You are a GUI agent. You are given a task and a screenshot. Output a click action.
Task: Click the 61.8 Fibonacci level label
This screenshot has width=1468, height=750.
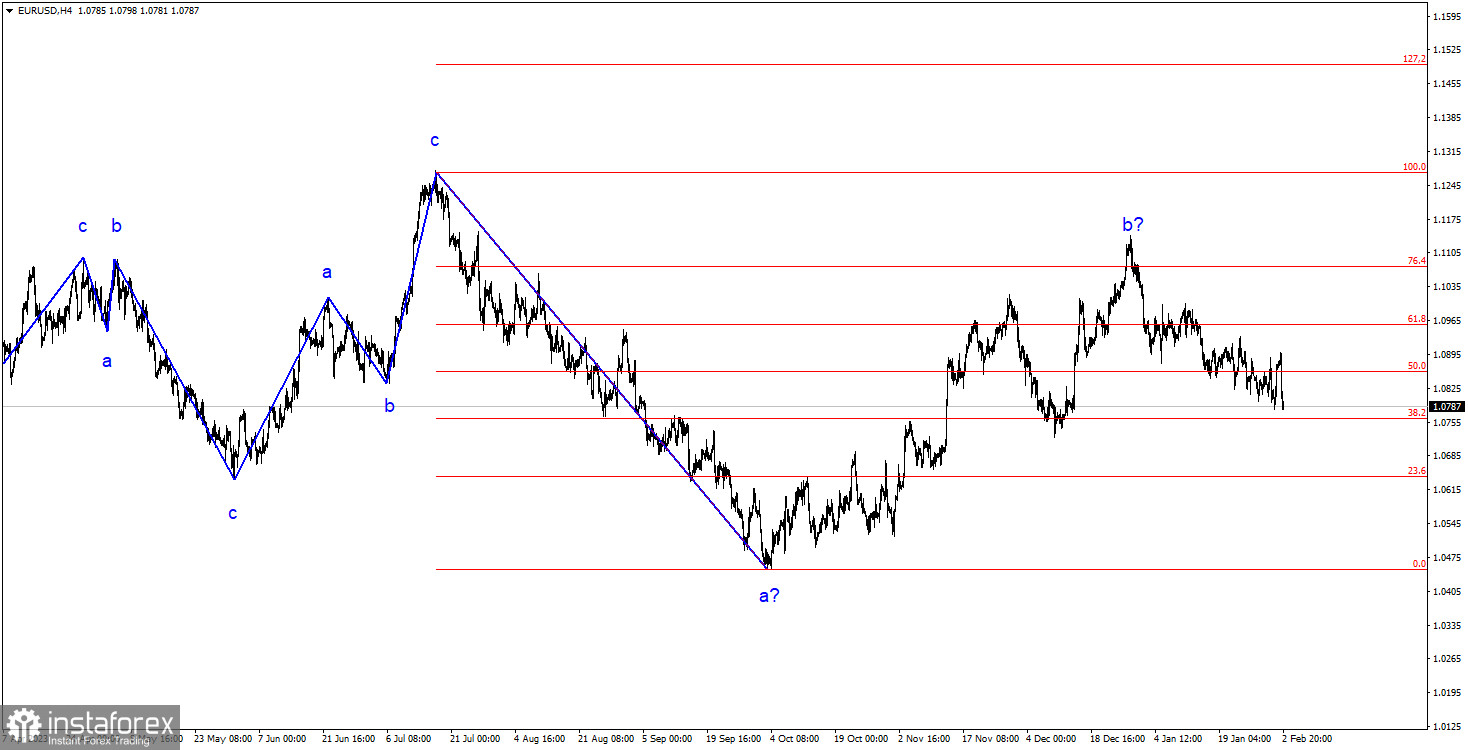tap(1416, 319)
